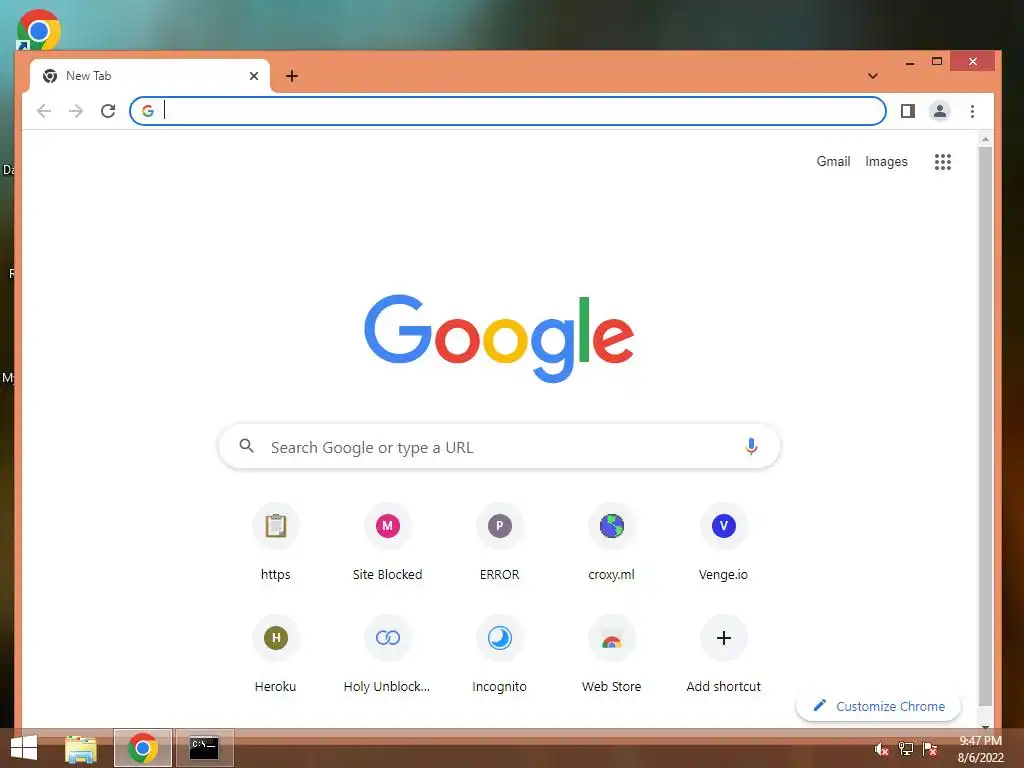Reload the current page
Screen dimensions: 1024x768
pyautogui.click(x=108, y=111)
